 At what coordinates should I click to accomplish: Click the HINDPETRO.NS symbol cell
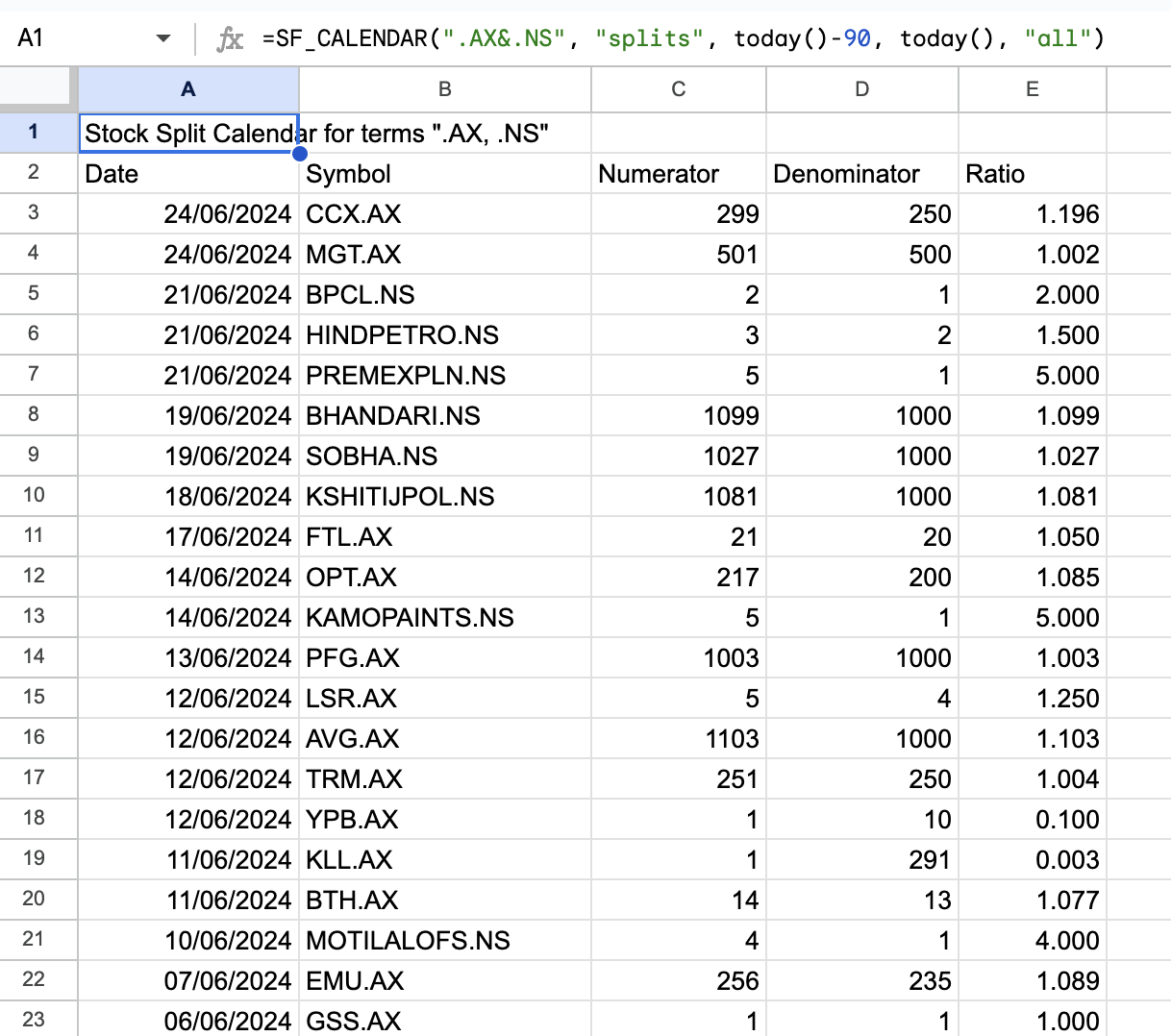pos(445,335)
